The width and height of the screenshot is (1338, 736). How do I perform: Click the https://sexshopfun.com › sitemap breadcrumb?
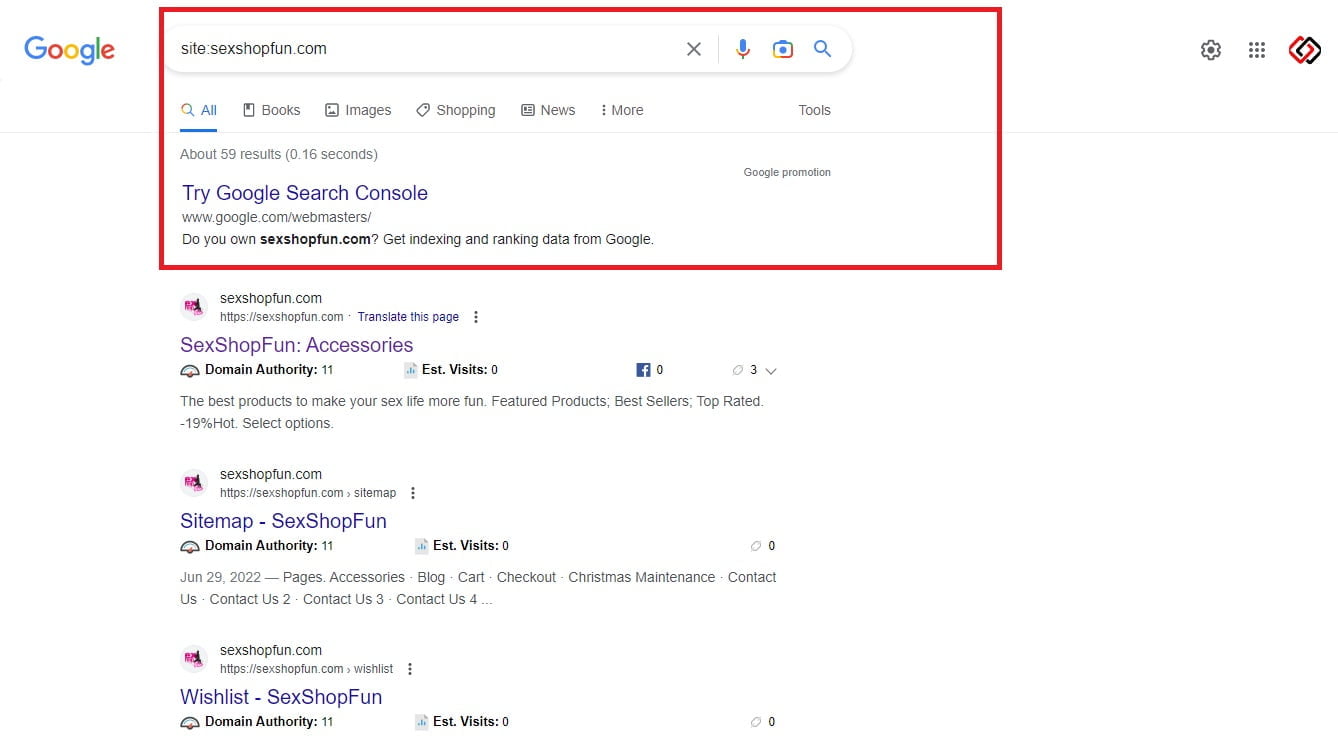308,493
